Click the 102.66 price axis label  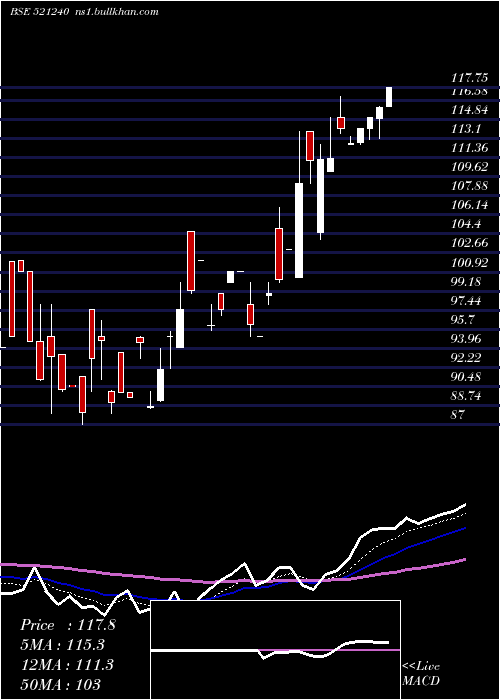469,243
